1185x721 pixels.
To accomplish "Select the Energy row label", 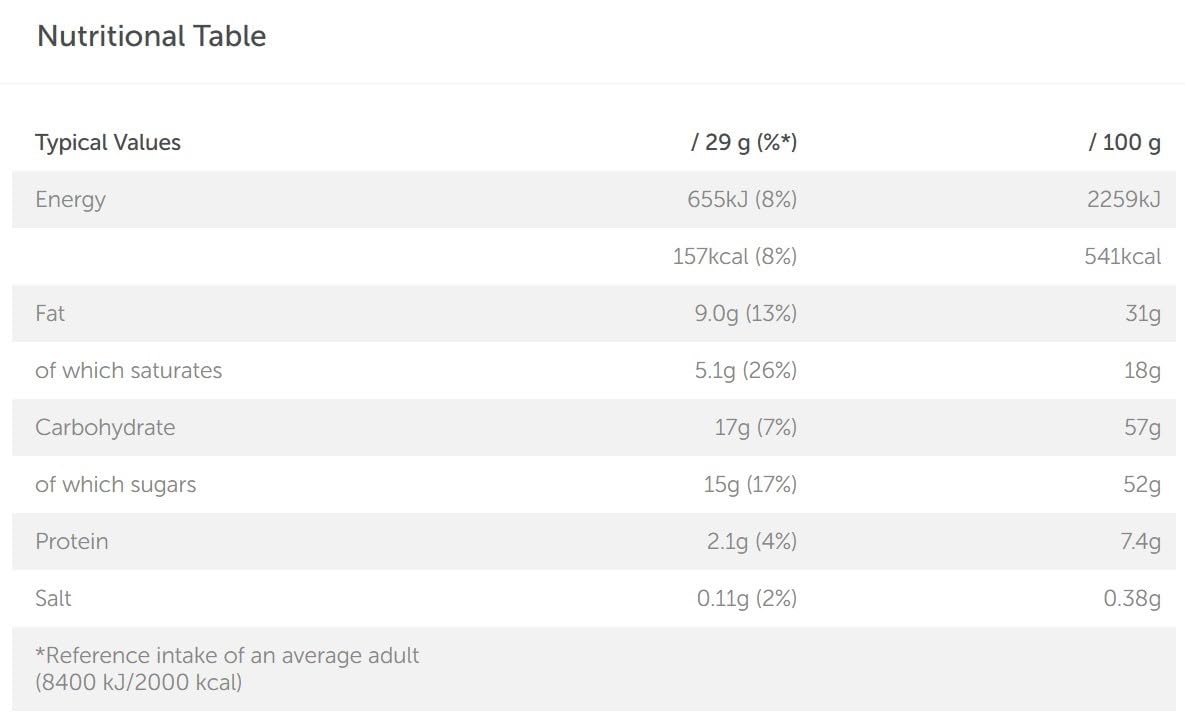I will 70,200.
